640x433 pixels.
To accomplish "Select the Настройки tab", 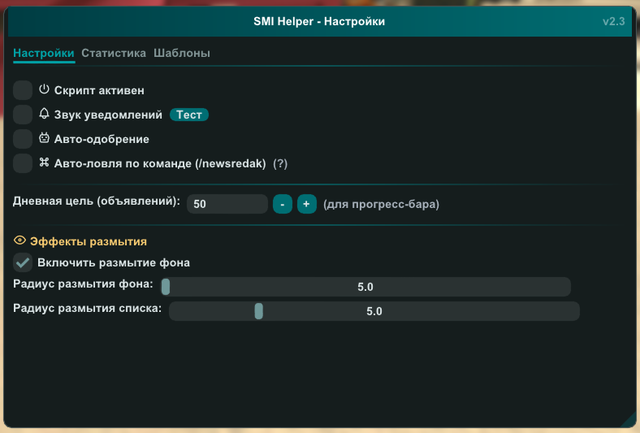I will tap(43, 53).
